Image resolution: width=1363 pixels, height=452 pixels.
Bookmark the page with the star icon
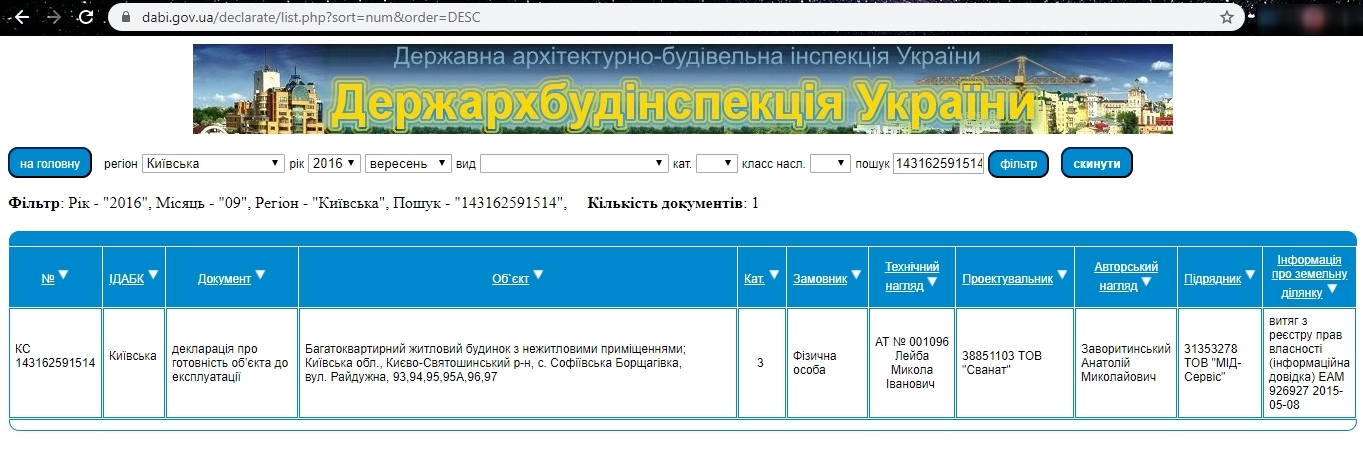point(1227,17)
